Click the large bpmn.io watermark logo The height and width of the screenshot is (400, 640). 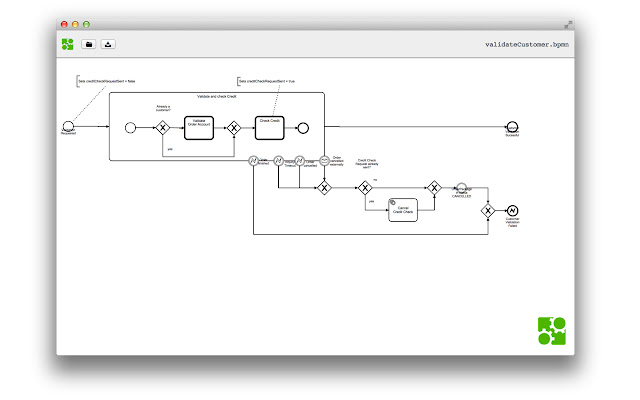click(551, 331)
